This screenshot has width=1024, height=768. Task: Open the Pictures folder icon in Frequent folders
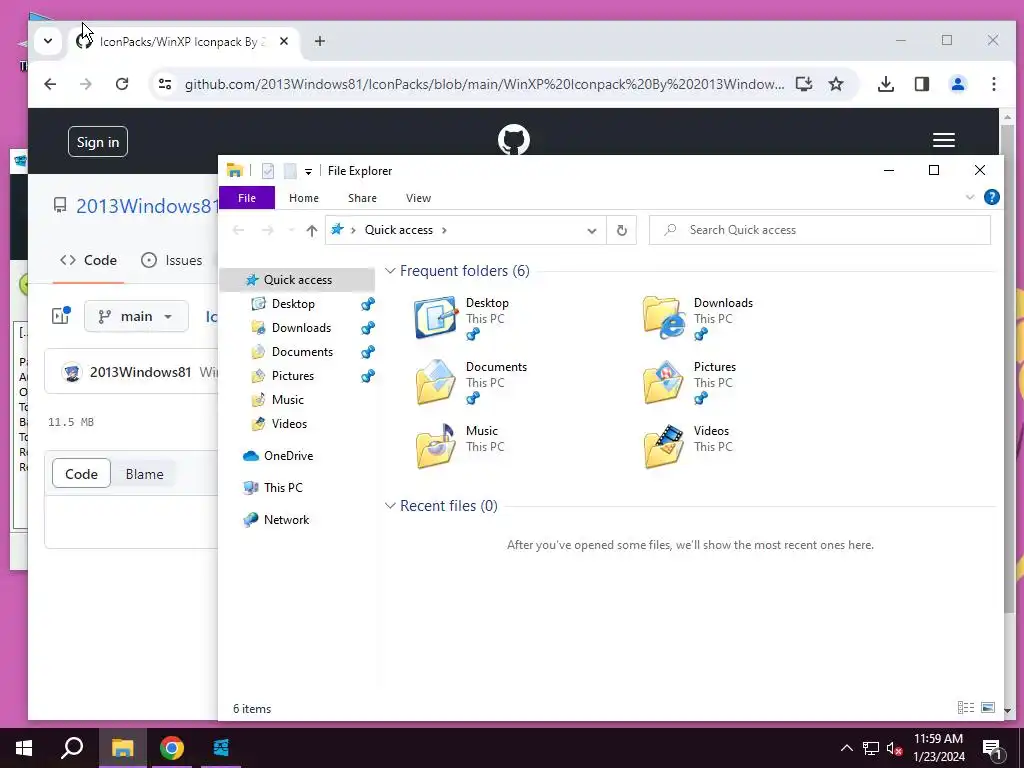[x=664, y=382]
